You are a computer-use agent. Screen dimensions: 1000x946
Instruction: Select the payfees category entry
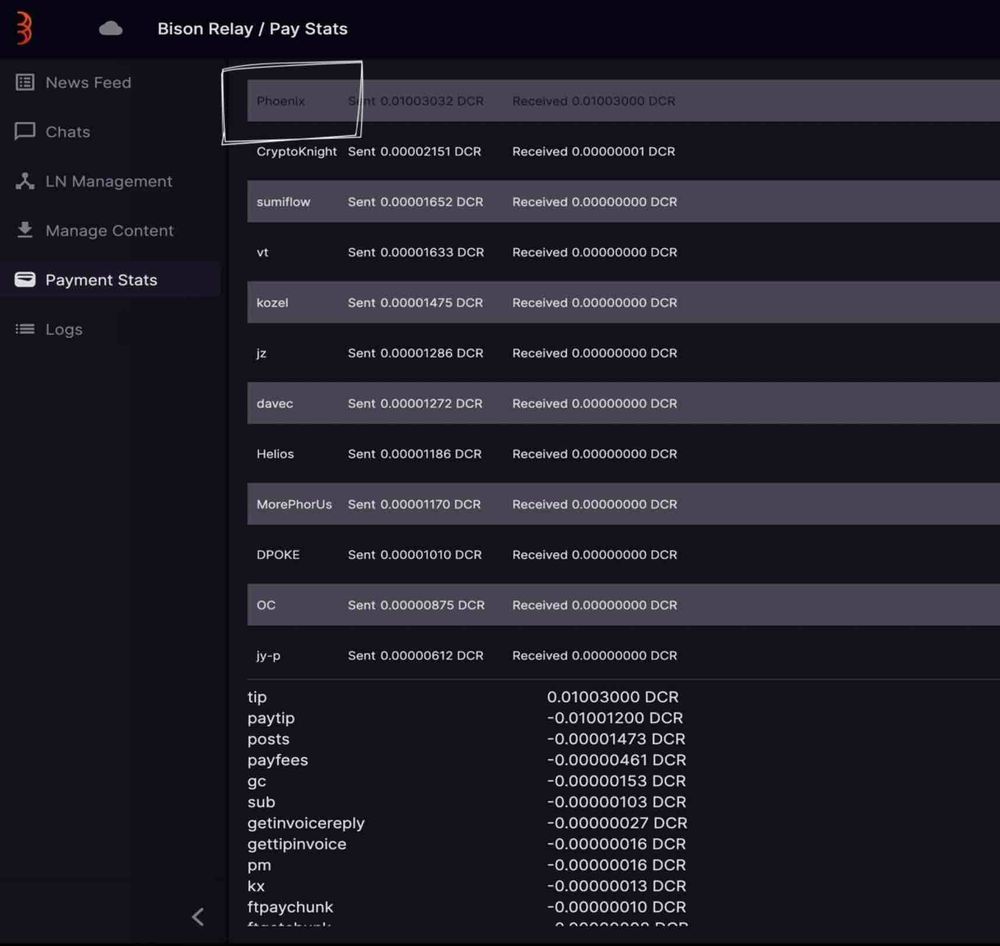pos(278,760)
